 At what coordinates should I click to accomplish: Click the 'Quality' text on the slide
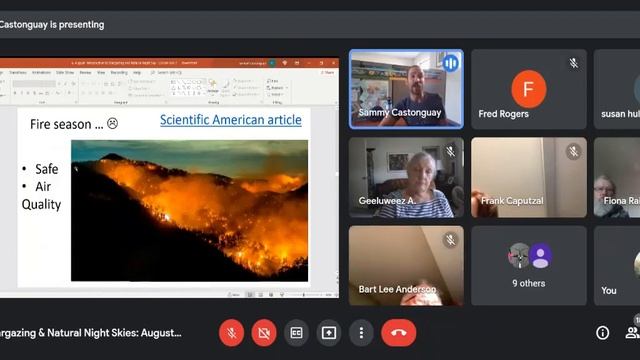click(41, 204)
